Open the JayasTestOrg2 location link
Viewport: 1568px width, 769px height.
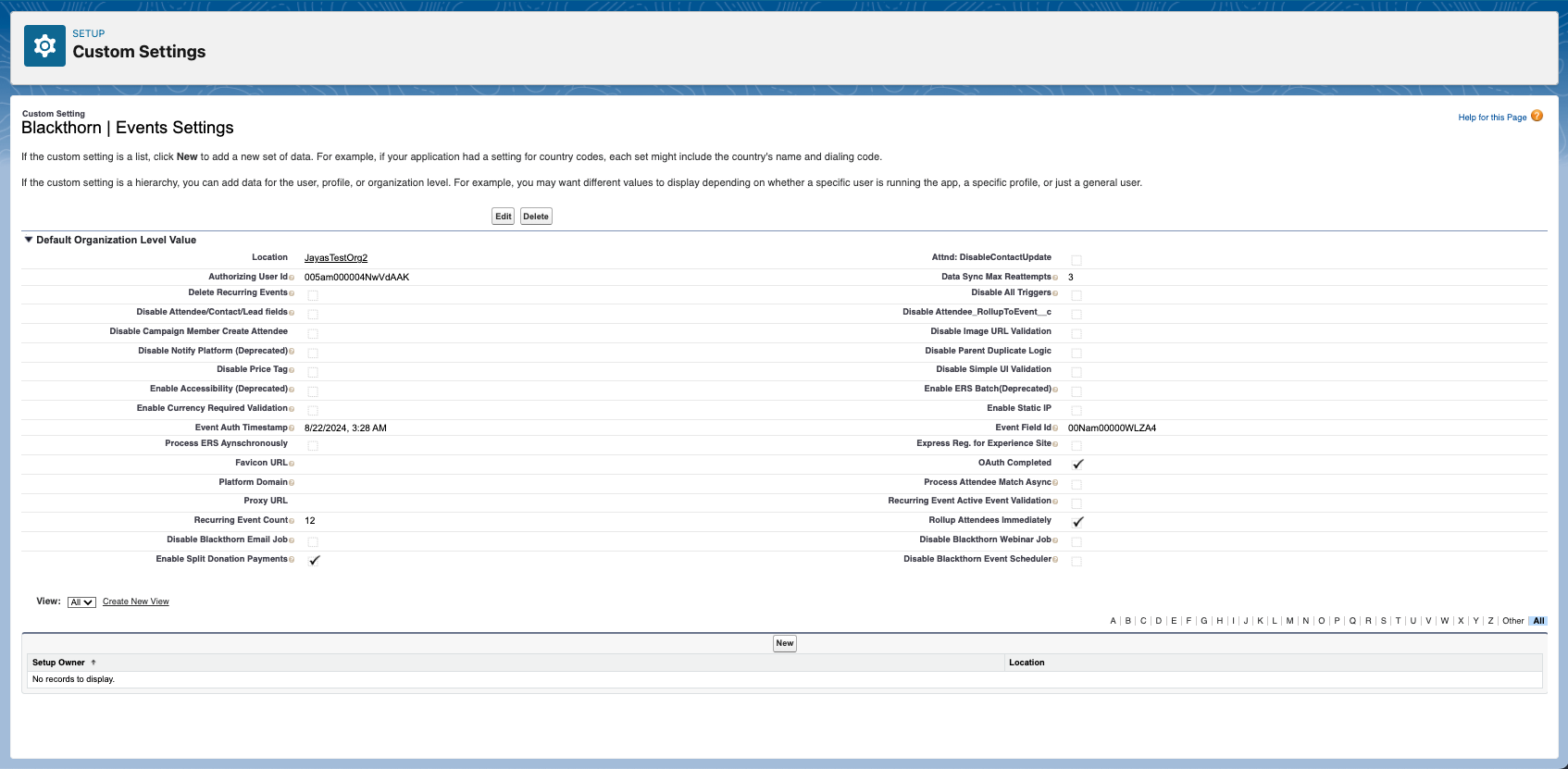click(336, 258)
